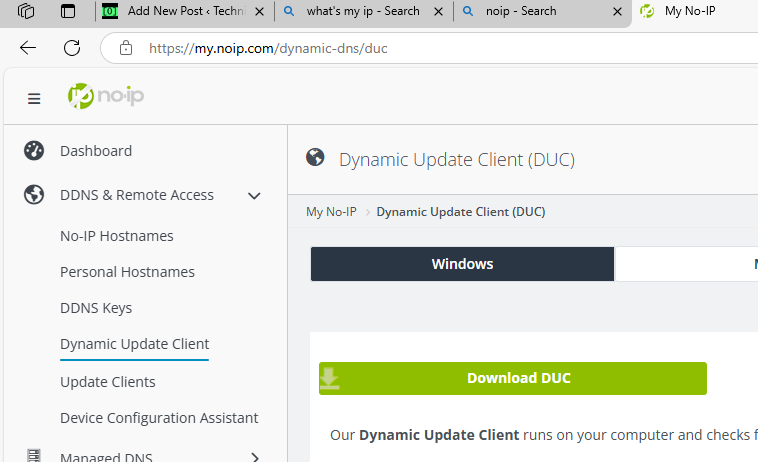
Task: Open Dynamic Update Client in the sidebar
Action: coord(134,344)
